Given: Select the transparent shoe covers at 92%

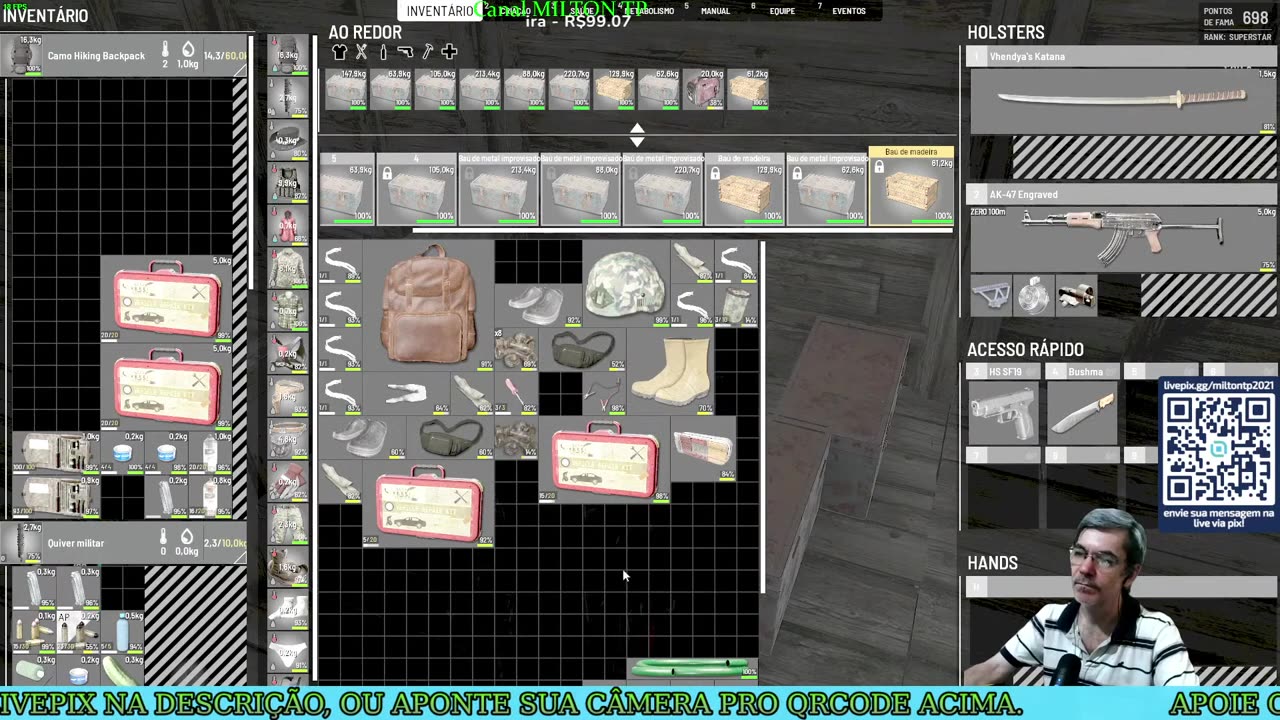Looking at the screenshot, I should pos(539,306).
